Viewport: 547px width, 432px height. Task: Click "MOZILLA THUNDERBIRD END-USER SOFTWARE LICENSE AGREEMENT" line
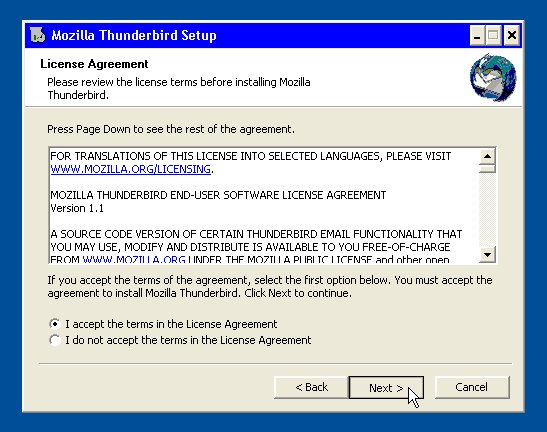(218, 195)
